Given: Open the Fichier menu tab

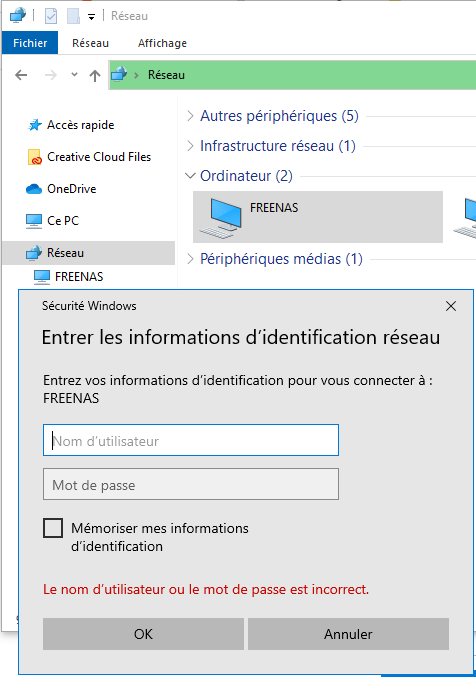Looking at the screenshot, I should [x=30, y=43].
